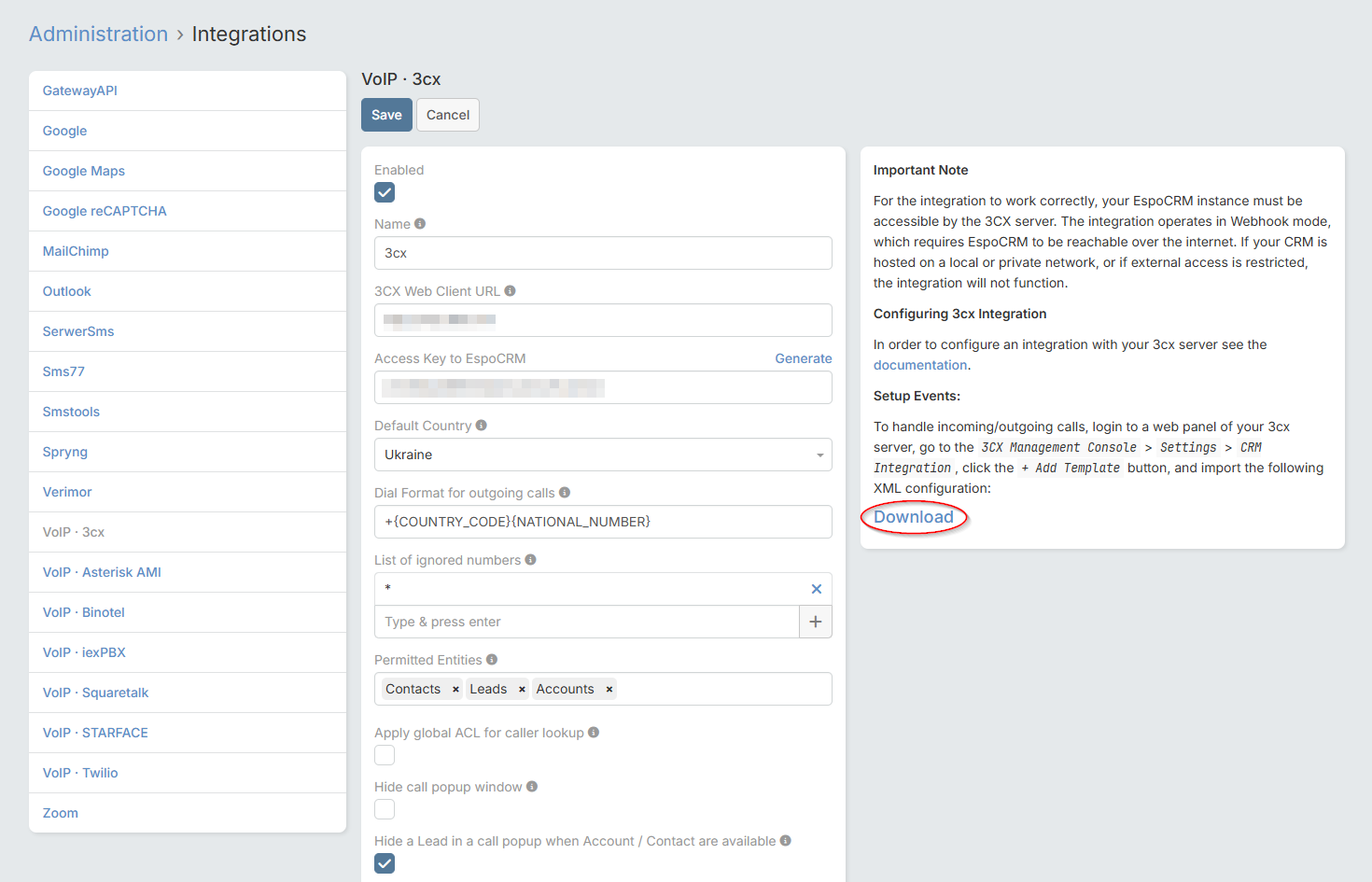Screen dimensions: 1372x882
Task: Enable Apply global ACL for caller lookup
Action: [384, 754]
